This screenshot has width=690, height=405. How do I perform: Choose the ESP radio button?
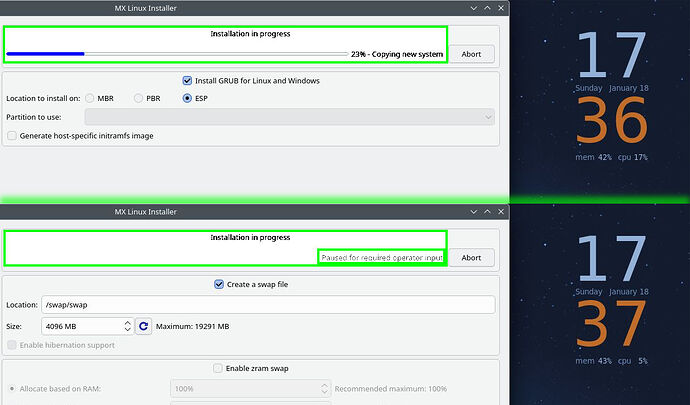coord(187,98)
